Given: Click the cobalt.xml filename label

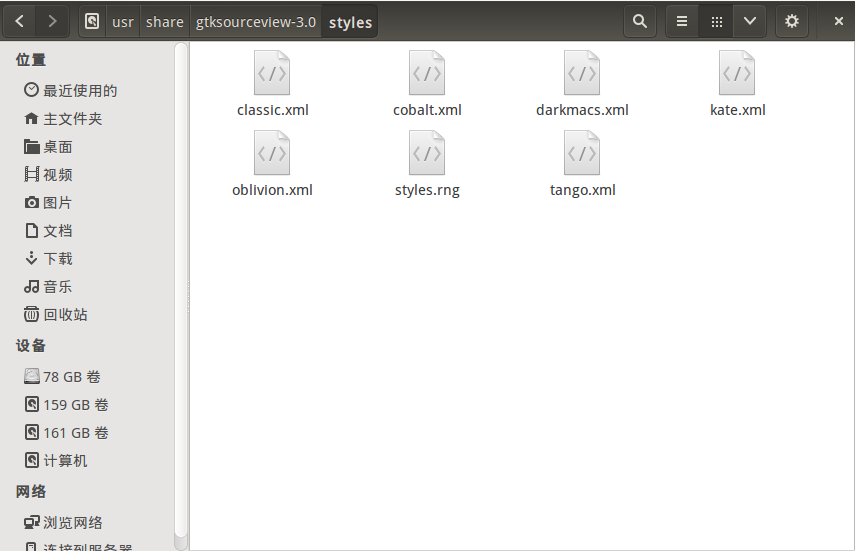Looking at the screenshot, I should [x=427, y=110].
